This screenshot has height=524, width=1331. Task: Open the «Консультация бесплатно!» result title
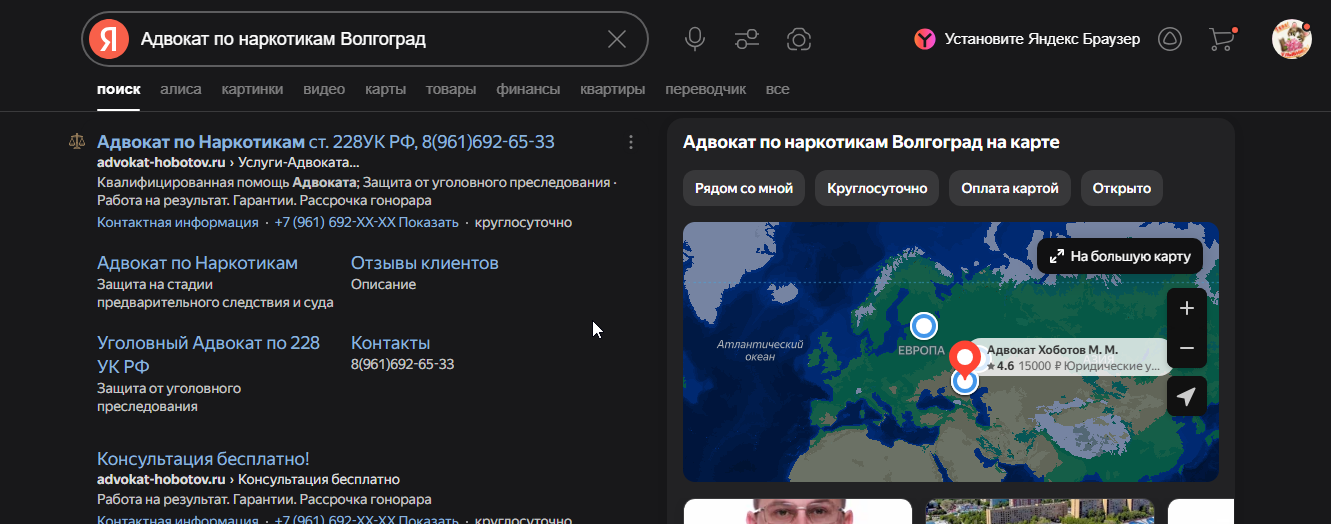coord(203,459)
